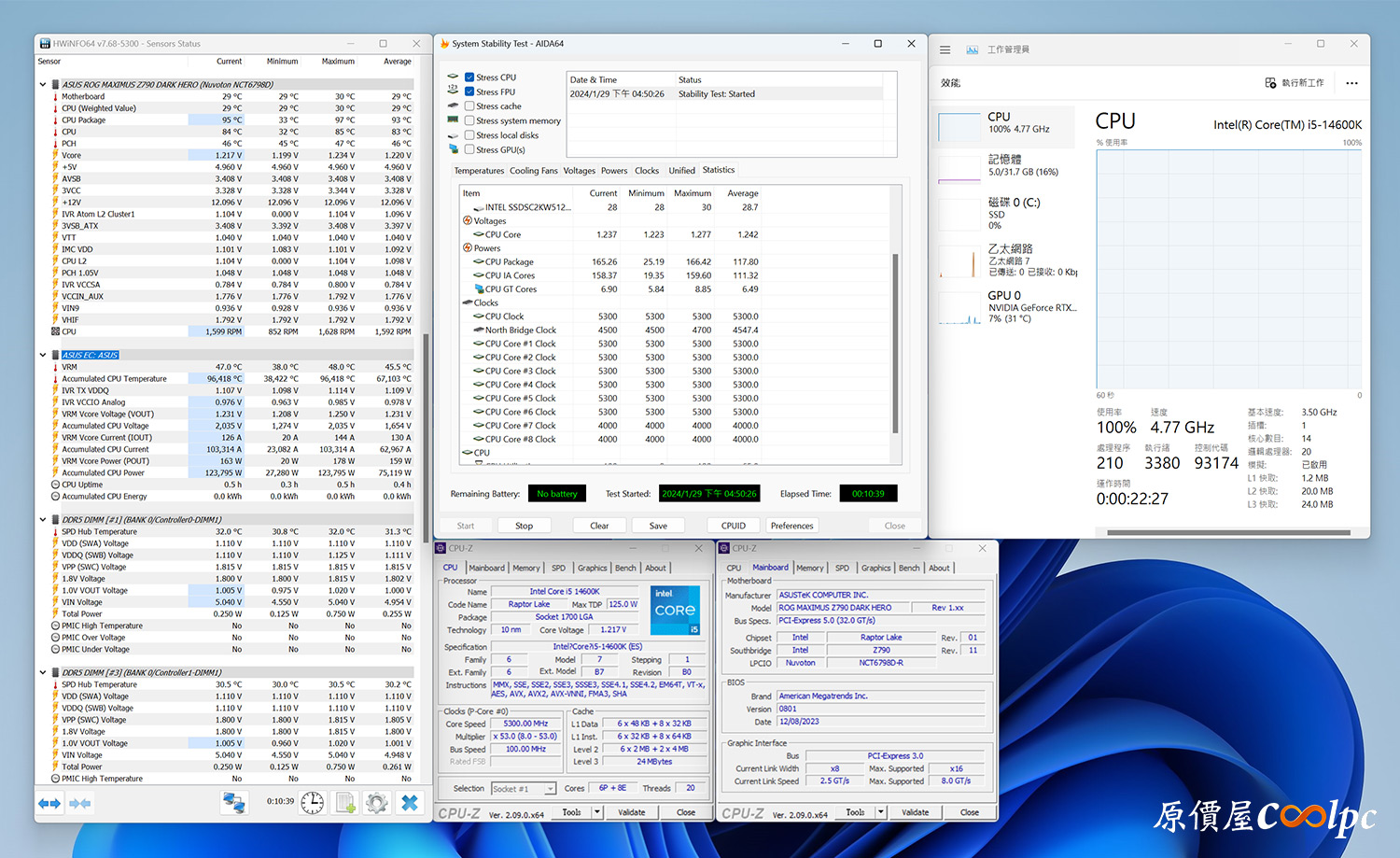This screenshot has height=858, width=1400.
Task: Click HWiNFO Maximum column header
Action: coord(338,62)
